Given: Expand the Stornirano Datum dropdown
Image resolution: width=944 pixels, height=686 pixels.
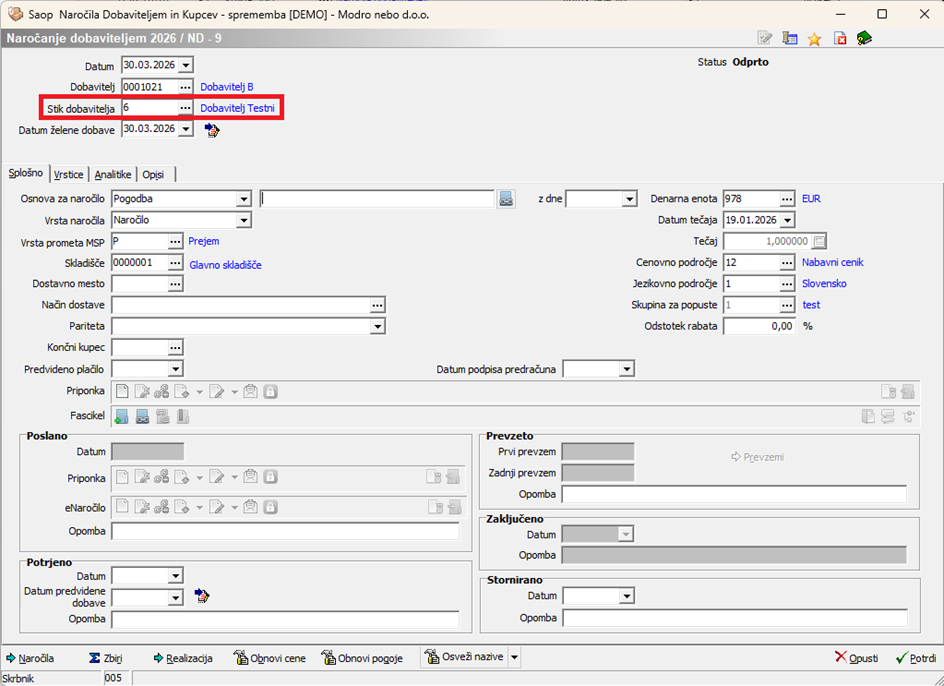Looking at the screenshot, I should [x=627, y=596].
